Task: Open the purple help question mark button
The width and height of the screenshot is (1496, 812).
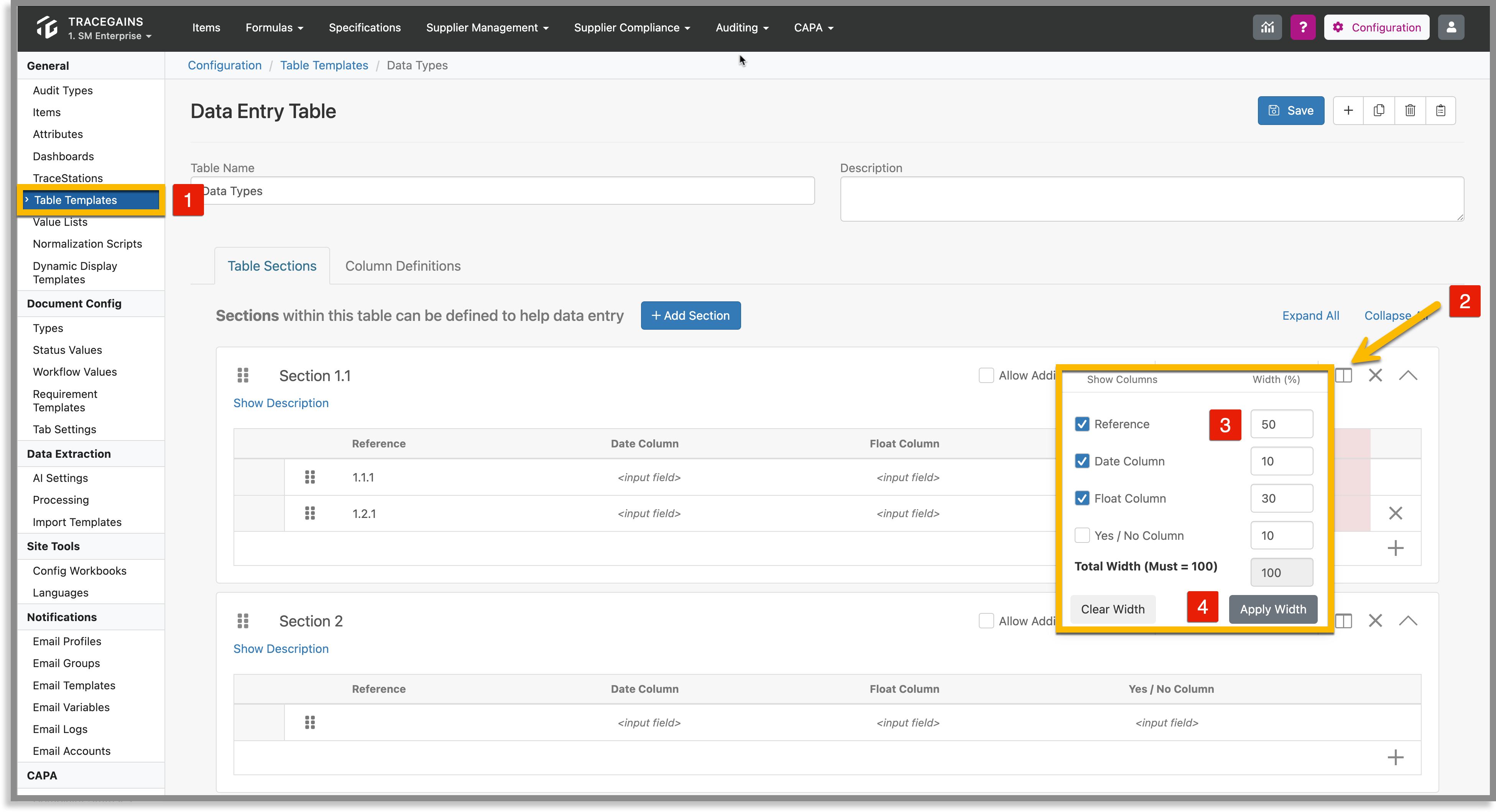Action: coord(1303,27)
